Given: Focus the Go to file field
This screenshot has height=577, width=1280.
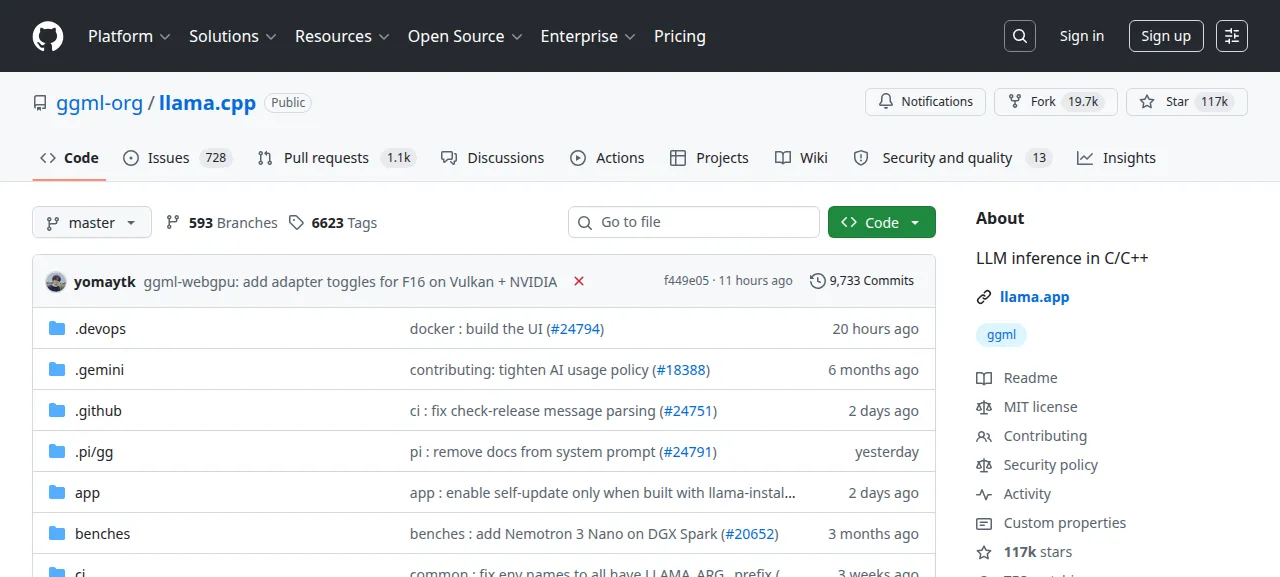Looking at the screenshot, I should pyautogui.click(x=694, y=222).
